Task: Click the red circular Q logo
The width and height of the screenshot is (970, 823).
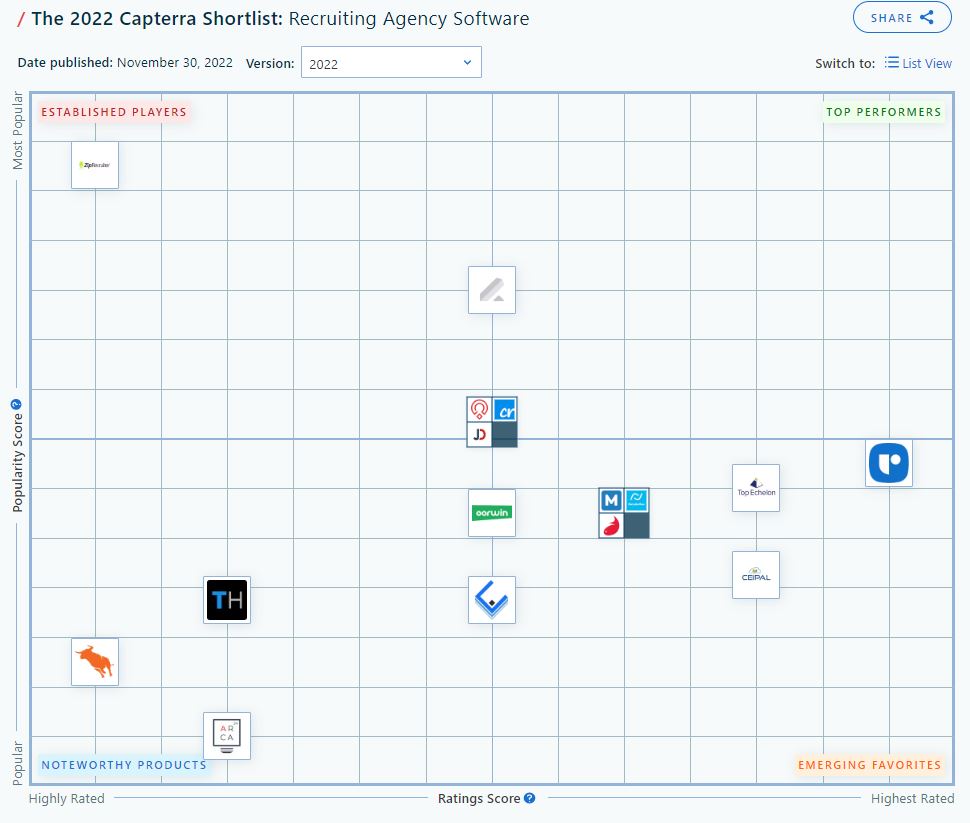Action: (x=479, y=409)
